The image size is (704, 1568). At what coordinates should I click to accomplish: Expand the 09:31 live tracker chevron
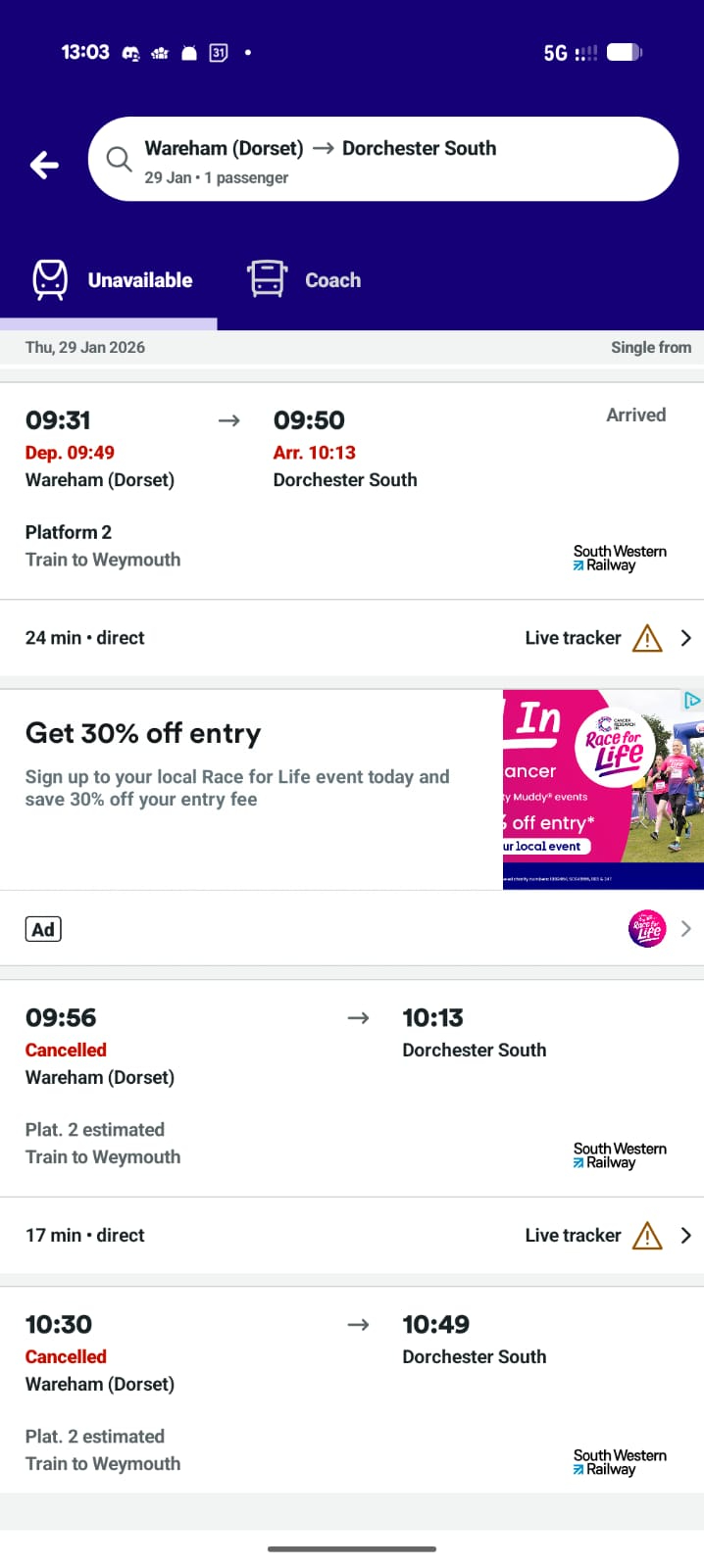(x=686, y=638)
